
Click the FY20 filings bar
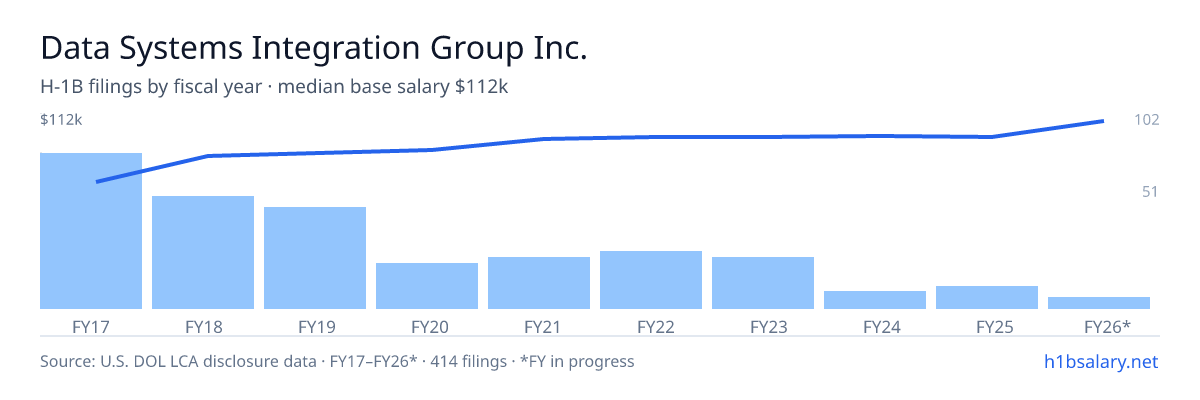(x=427, y=286)
